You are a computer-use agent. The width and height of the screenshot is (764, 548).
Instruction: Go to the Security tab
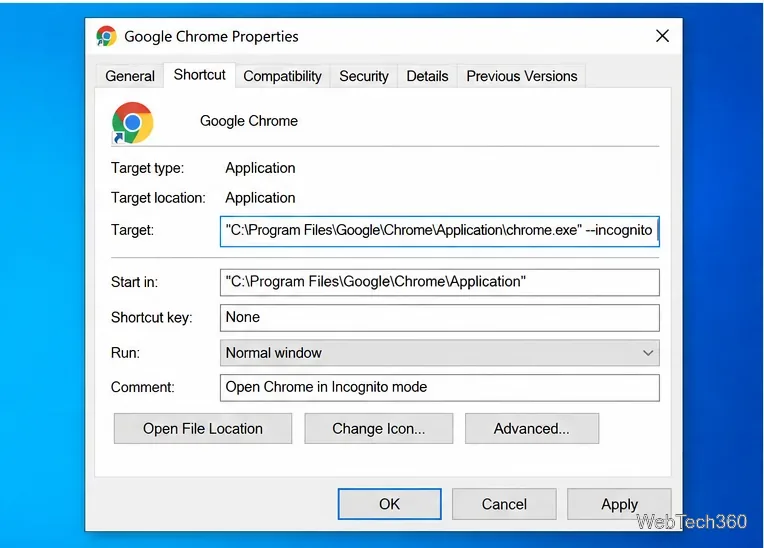[363, 76]
